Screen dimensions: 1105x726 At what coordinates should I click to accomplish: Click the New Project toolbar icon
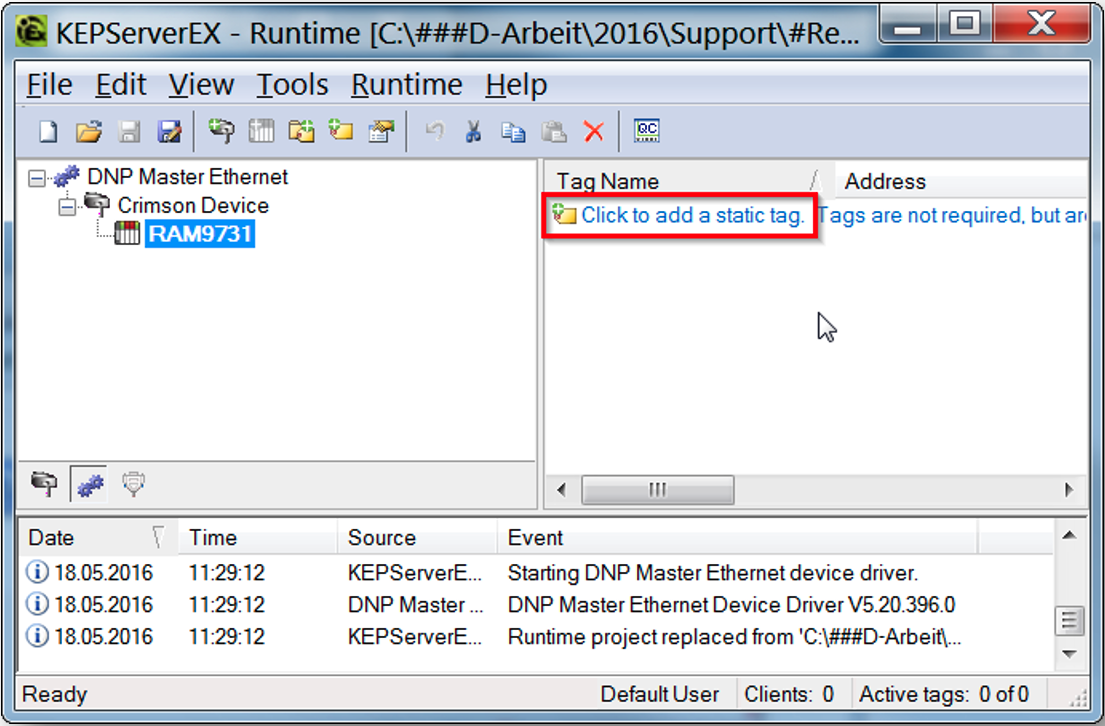pyautogui.click(x=48, y=131)
